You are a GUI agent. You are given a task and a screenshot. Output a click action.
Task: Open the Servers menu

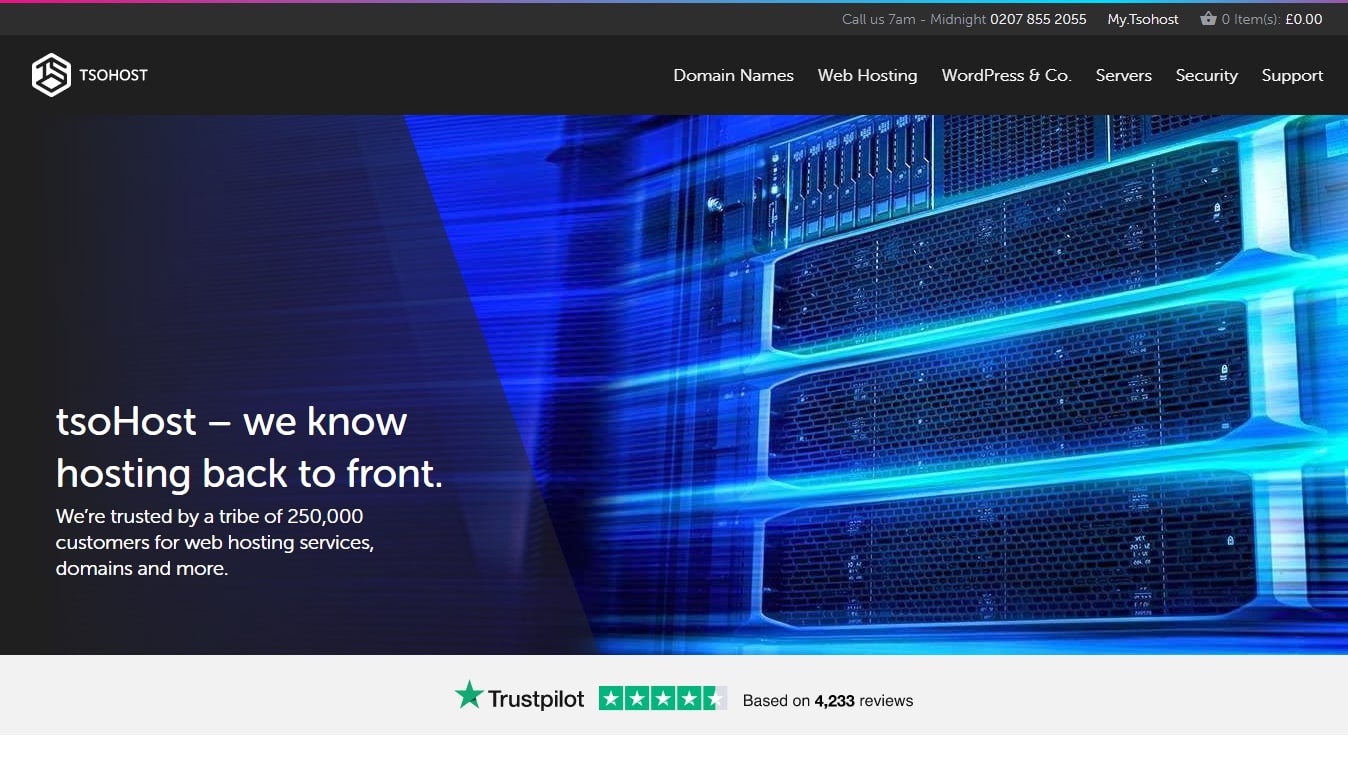pos(1123,75)
